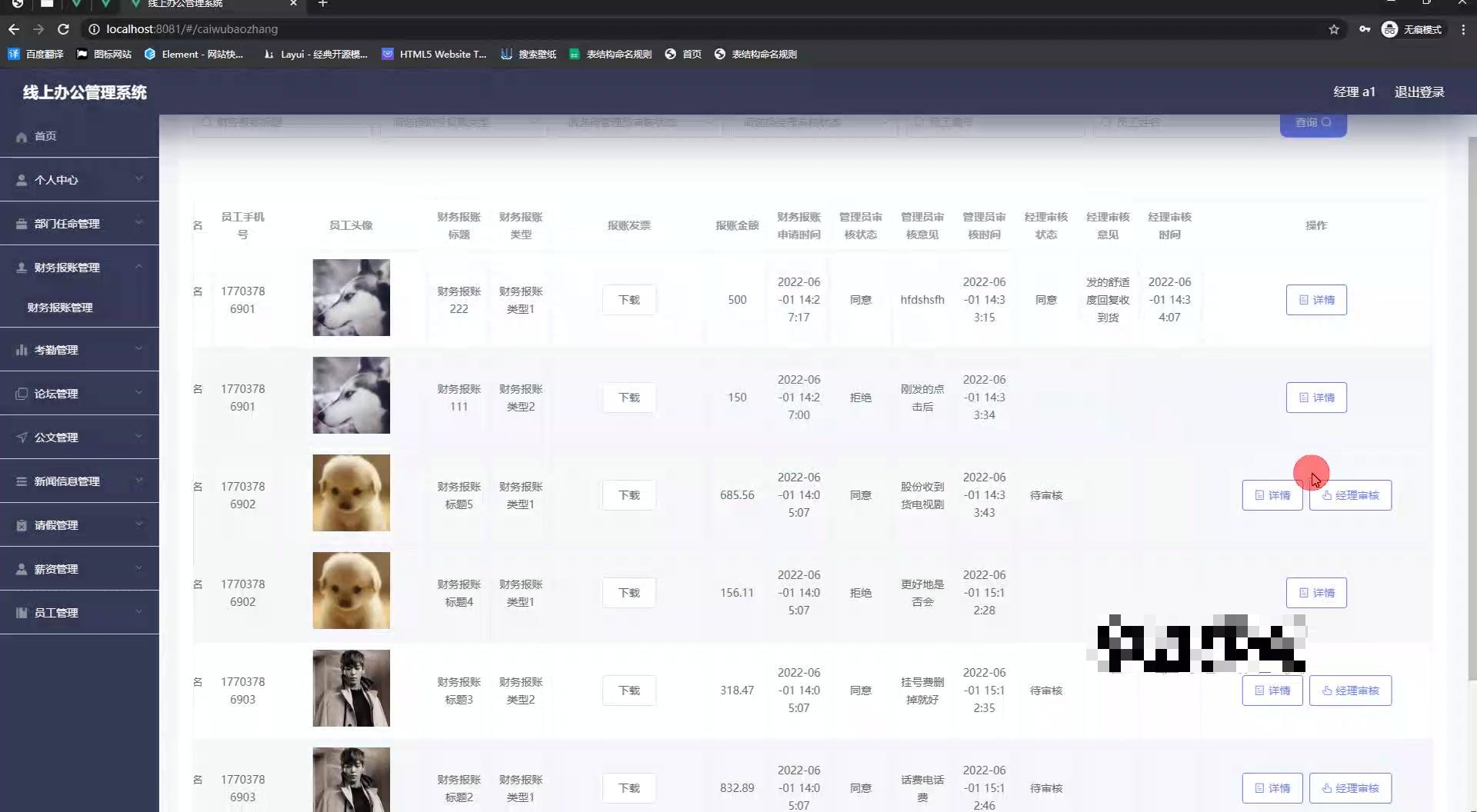
Task: Click the 无痕模式 incognito indicator
Action: [x=1412, y=29]
